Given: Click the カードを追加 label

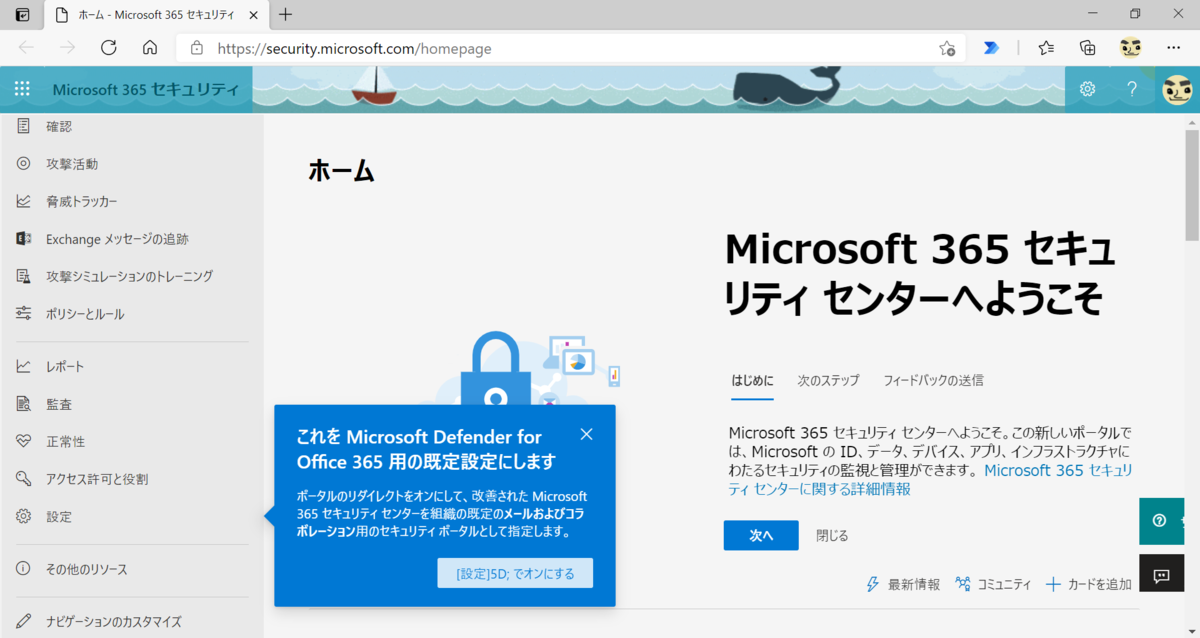Looking at the screenshot, I should [1100, 584].
